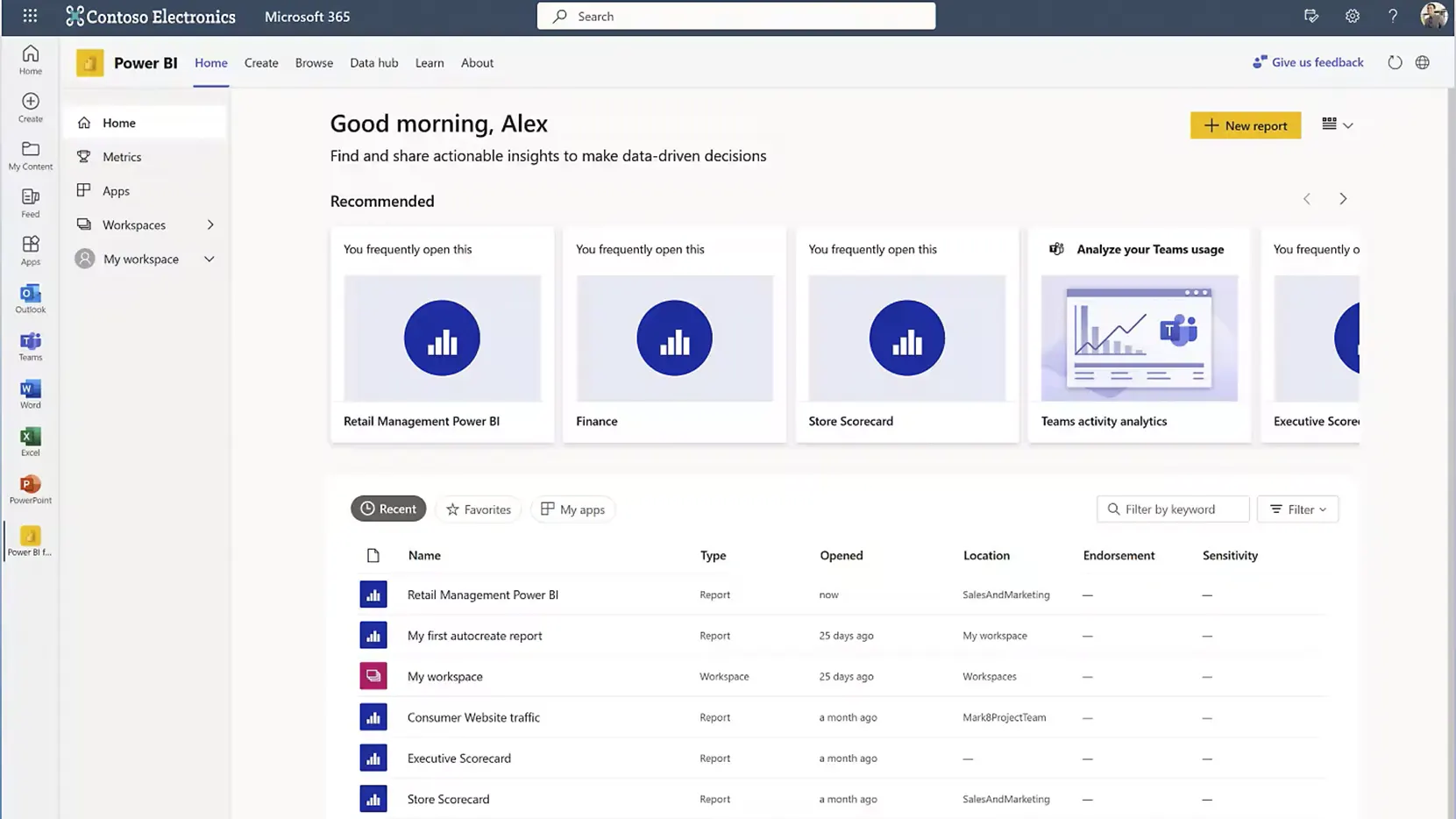Select the Favorites filter pill
The width and height of the screenshot is (1456, 819).
click(479, 509)
